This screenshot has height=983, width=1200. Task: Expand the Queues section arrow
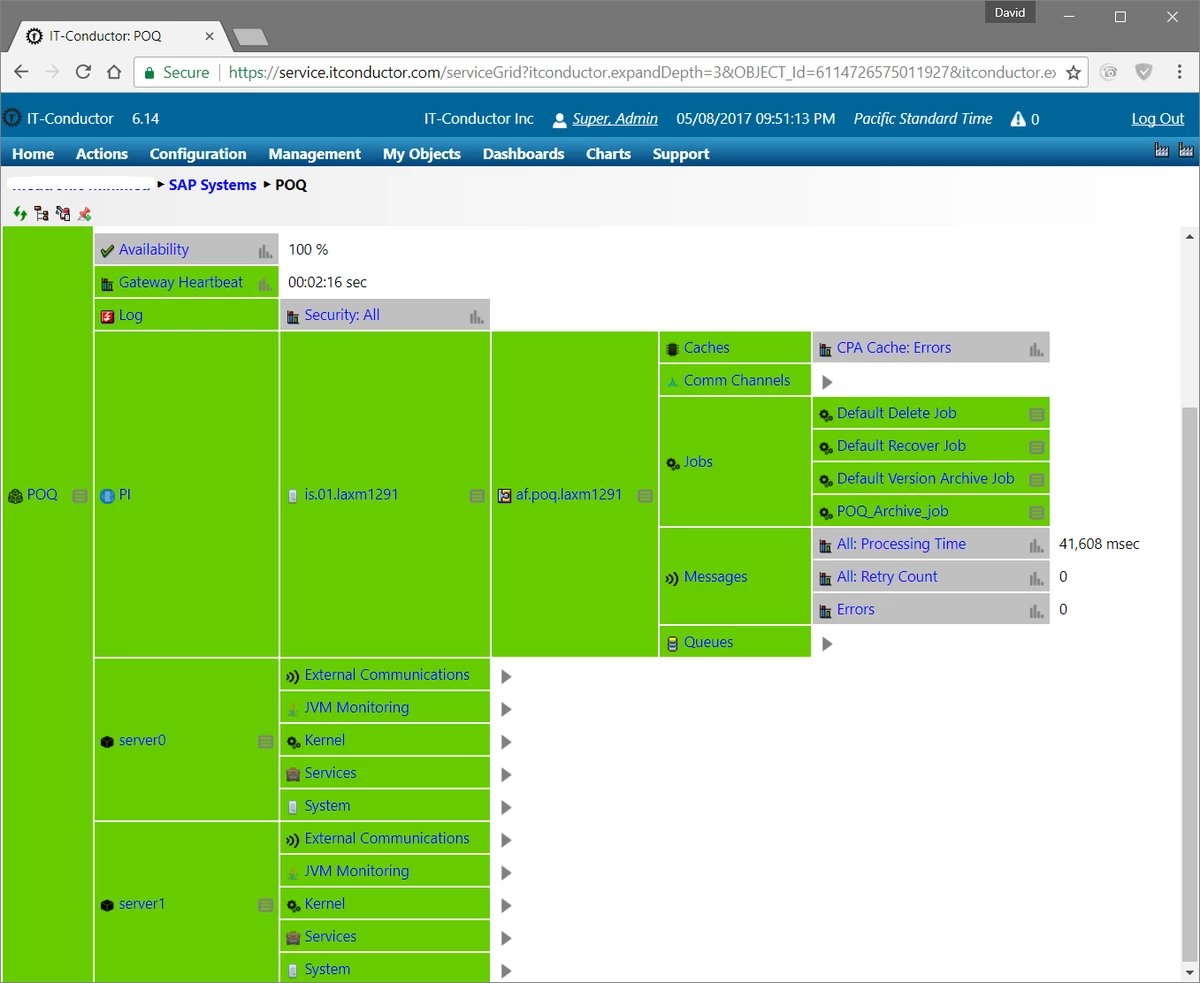pyautogui.click(x=827, y=643)
